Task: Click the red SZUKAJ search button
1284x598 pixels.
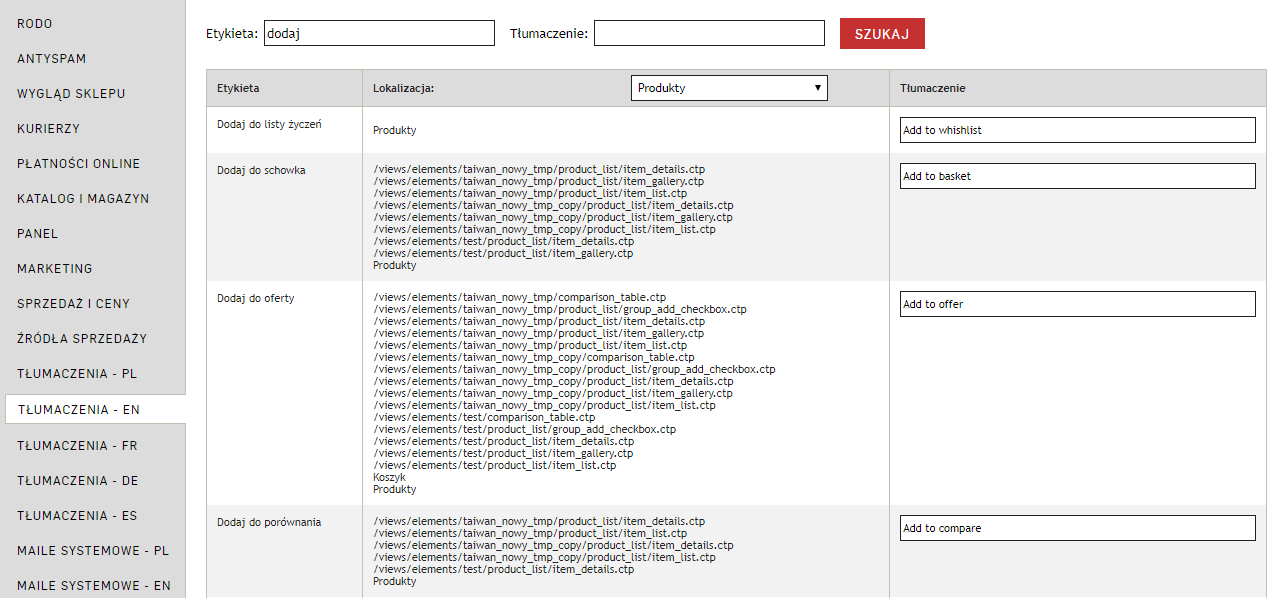Action: pos(881,33)
